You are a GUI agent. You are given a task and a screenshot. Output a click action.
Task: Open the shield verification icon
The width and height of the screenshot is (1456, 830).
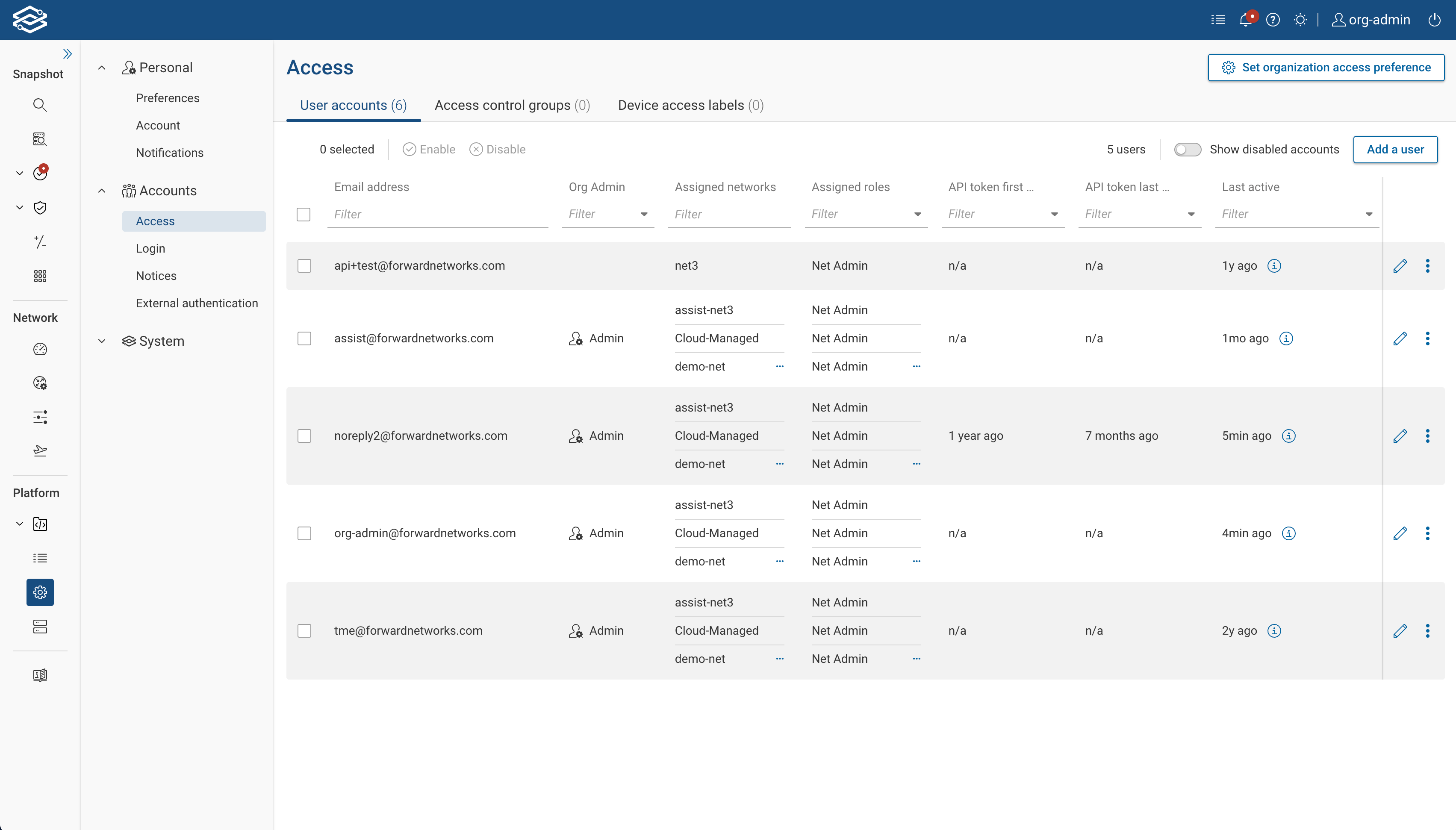click(x=40, y=208)
